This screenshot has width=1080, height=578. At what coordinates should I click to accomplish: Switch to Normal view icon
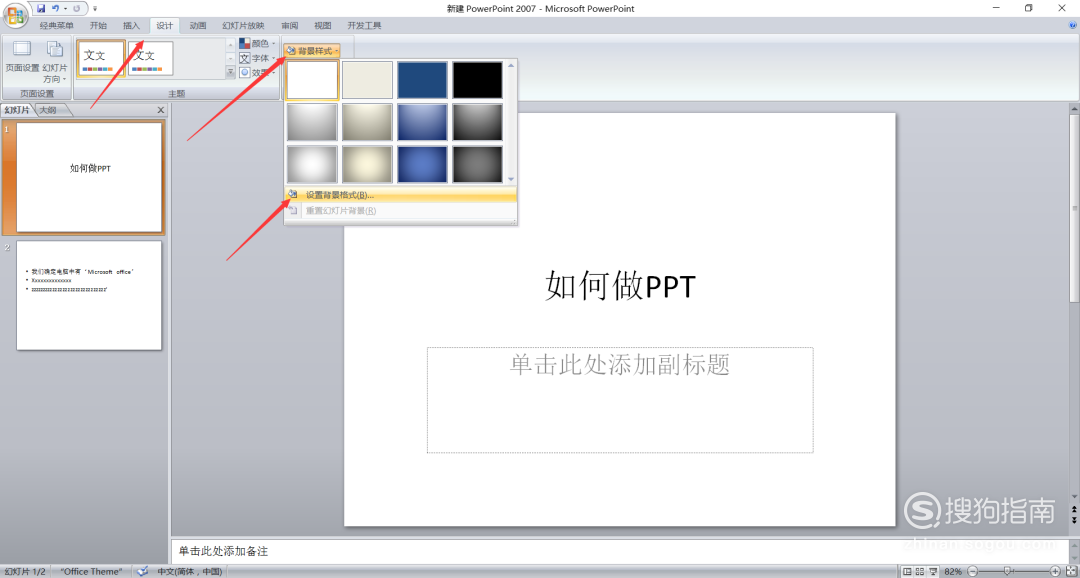pos(907,572)
